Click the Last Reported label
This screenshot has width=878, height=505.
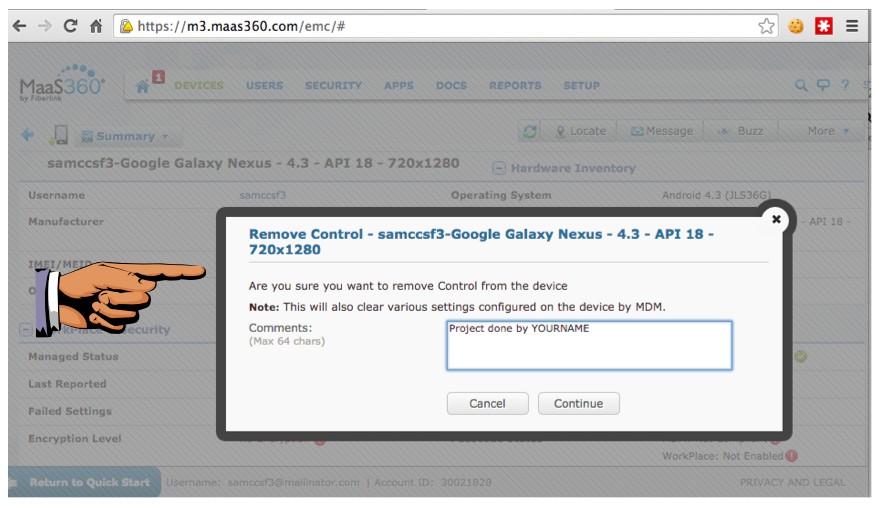click(x=67, y=384)
